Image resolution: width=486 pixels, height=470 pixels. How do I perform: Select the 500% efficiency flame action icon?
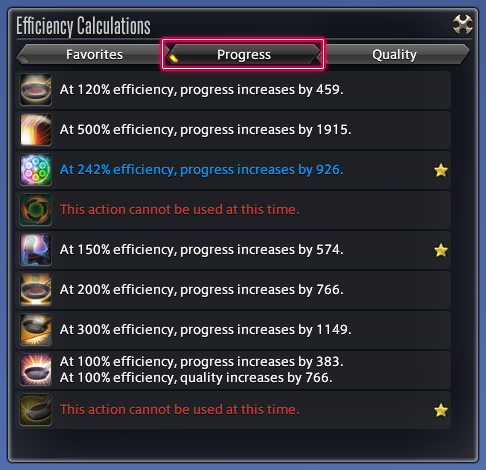point(36,130)
